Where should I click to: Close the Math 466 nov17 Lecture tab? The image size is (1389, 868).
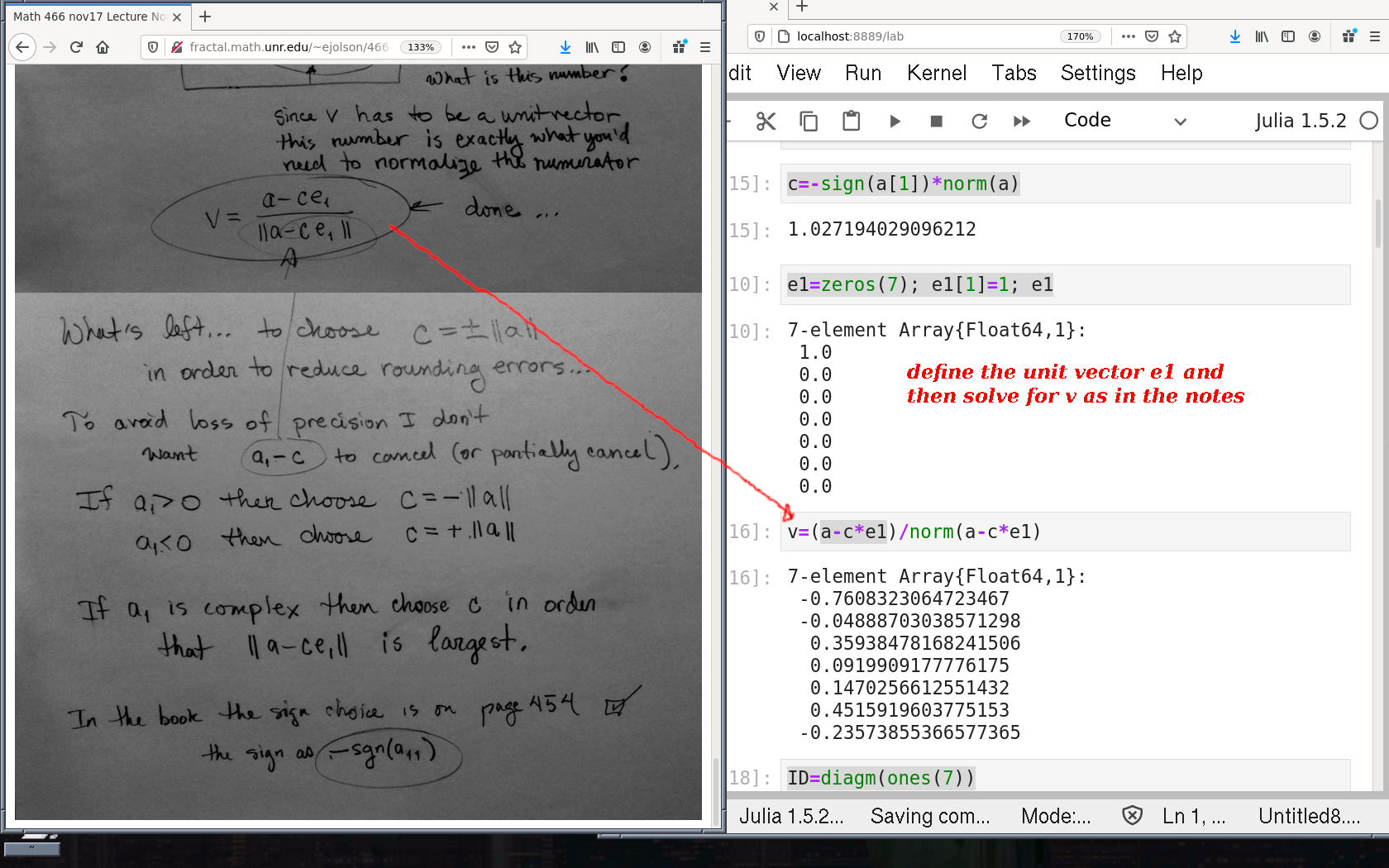click(177, 17)
